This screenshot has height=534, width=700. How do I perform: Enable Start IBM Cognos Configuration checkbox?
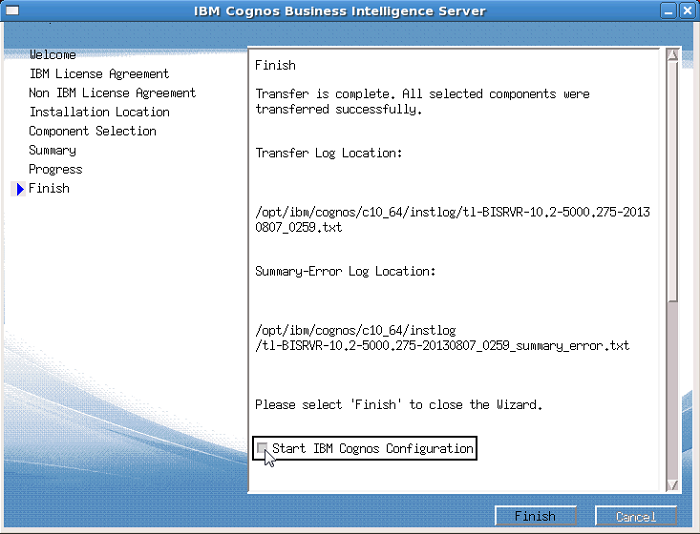click(262, 448)
